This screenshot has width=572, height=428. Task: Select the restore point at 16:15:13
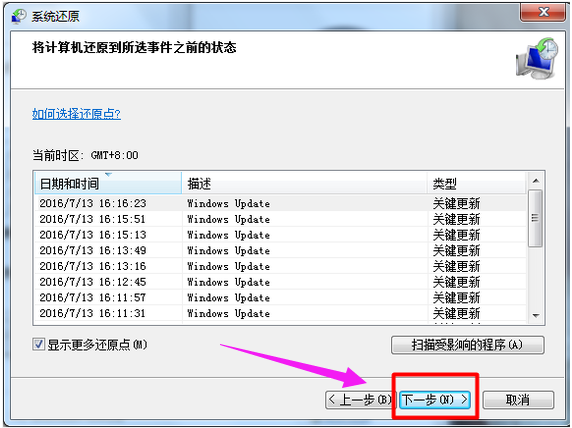tap(281, 235)
